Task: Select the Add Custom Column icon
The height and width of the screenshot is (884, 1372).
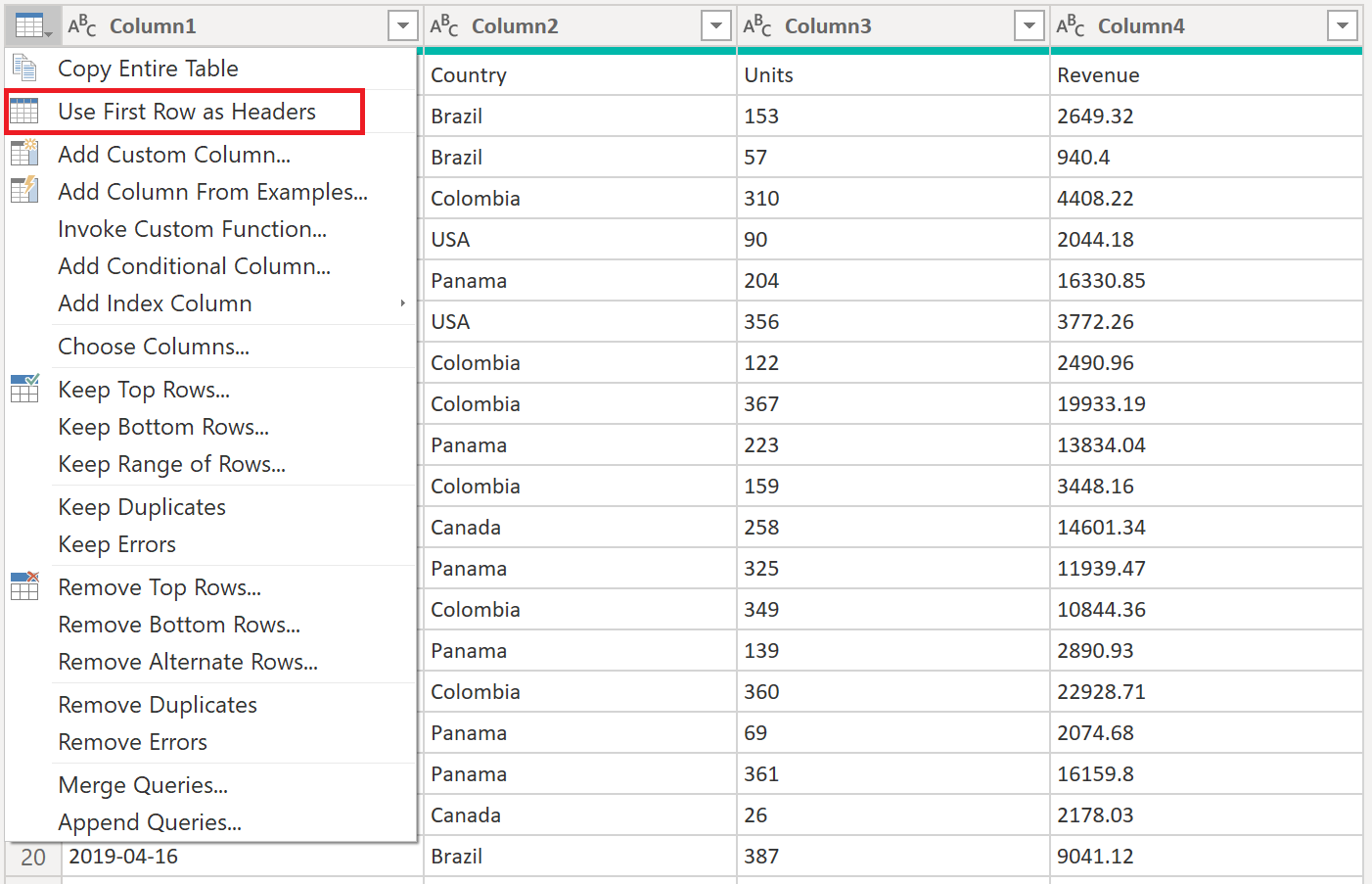Action: point(23,153)
